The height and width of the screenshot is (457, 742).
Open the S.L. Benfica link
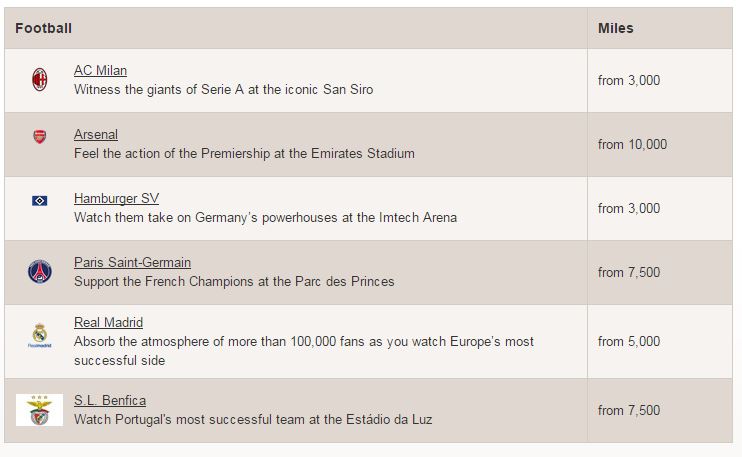click(109, 401)
